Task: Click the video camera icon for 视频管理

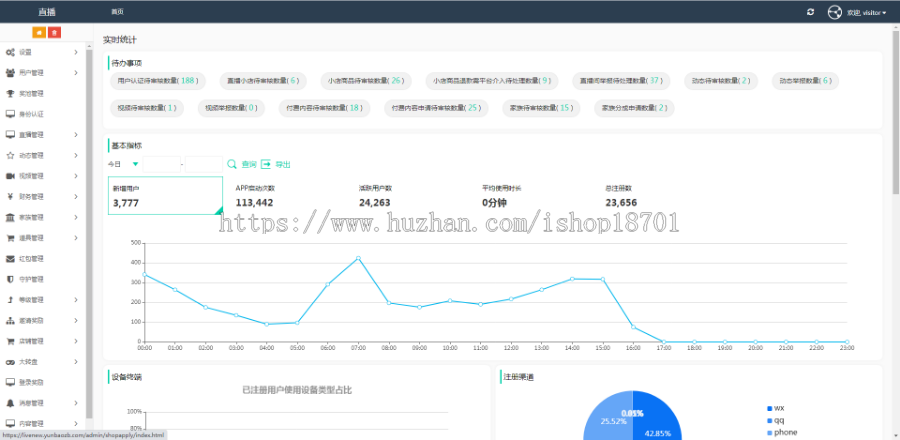Action: point(10,176)
